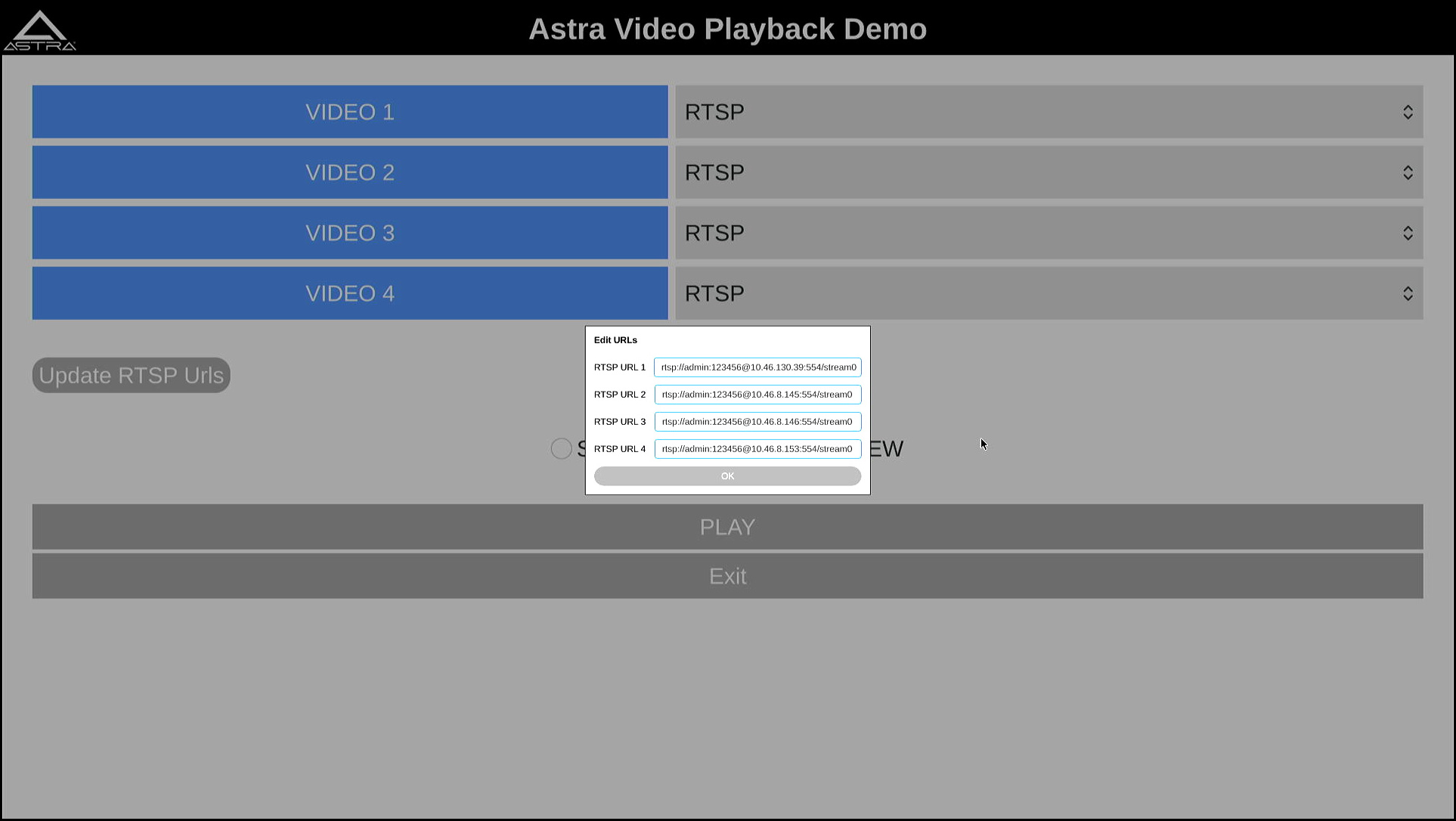Expand the VIDEO 2 RTSP dropdown
This screenshot has width=1456, height=821.
point(1408,172)
